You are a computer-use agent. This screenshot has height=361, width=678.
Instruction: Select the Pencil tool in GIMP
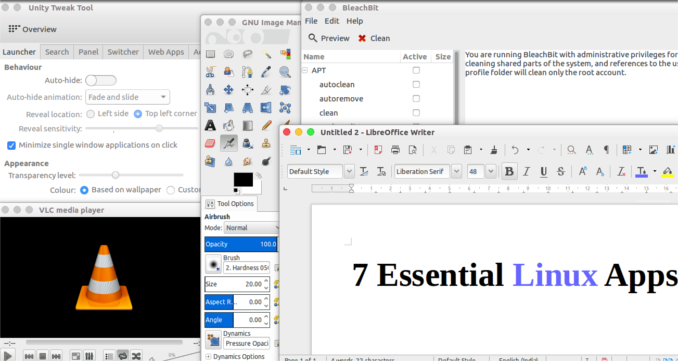tap(266, 125)
